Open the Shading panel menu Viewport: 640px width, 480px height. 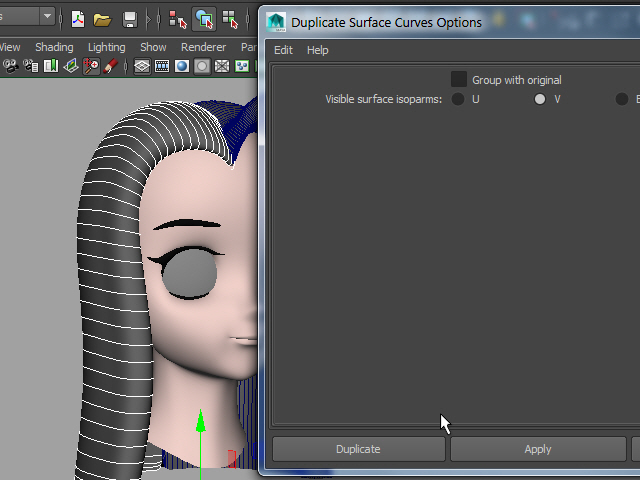[54, 47]
